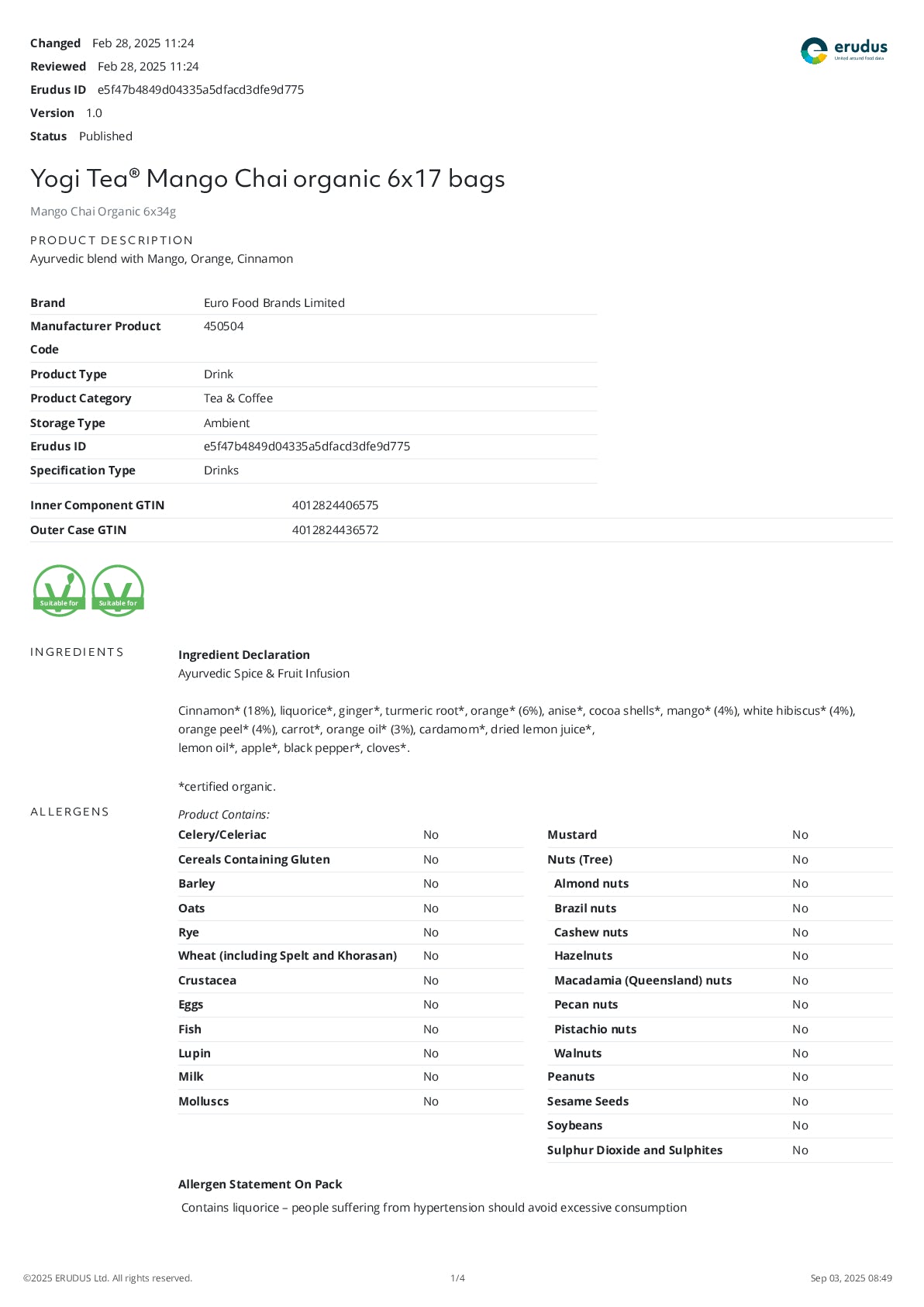Click the 'Tea & Coffee' product category value
The height and width of the screenshot is (1307, 924).
coord(238,398)
